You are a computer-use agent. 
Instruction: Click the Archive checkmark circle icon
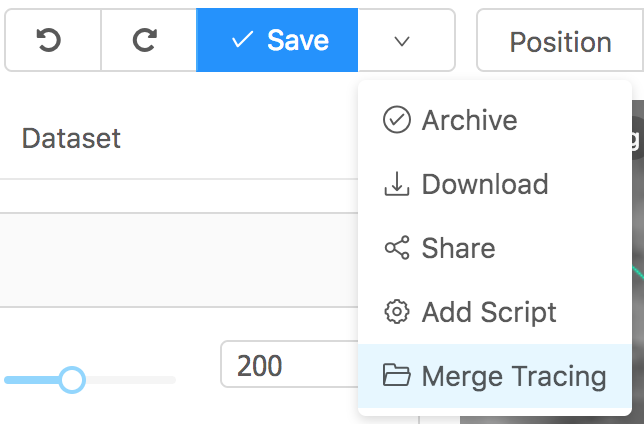tap(396, 120)
